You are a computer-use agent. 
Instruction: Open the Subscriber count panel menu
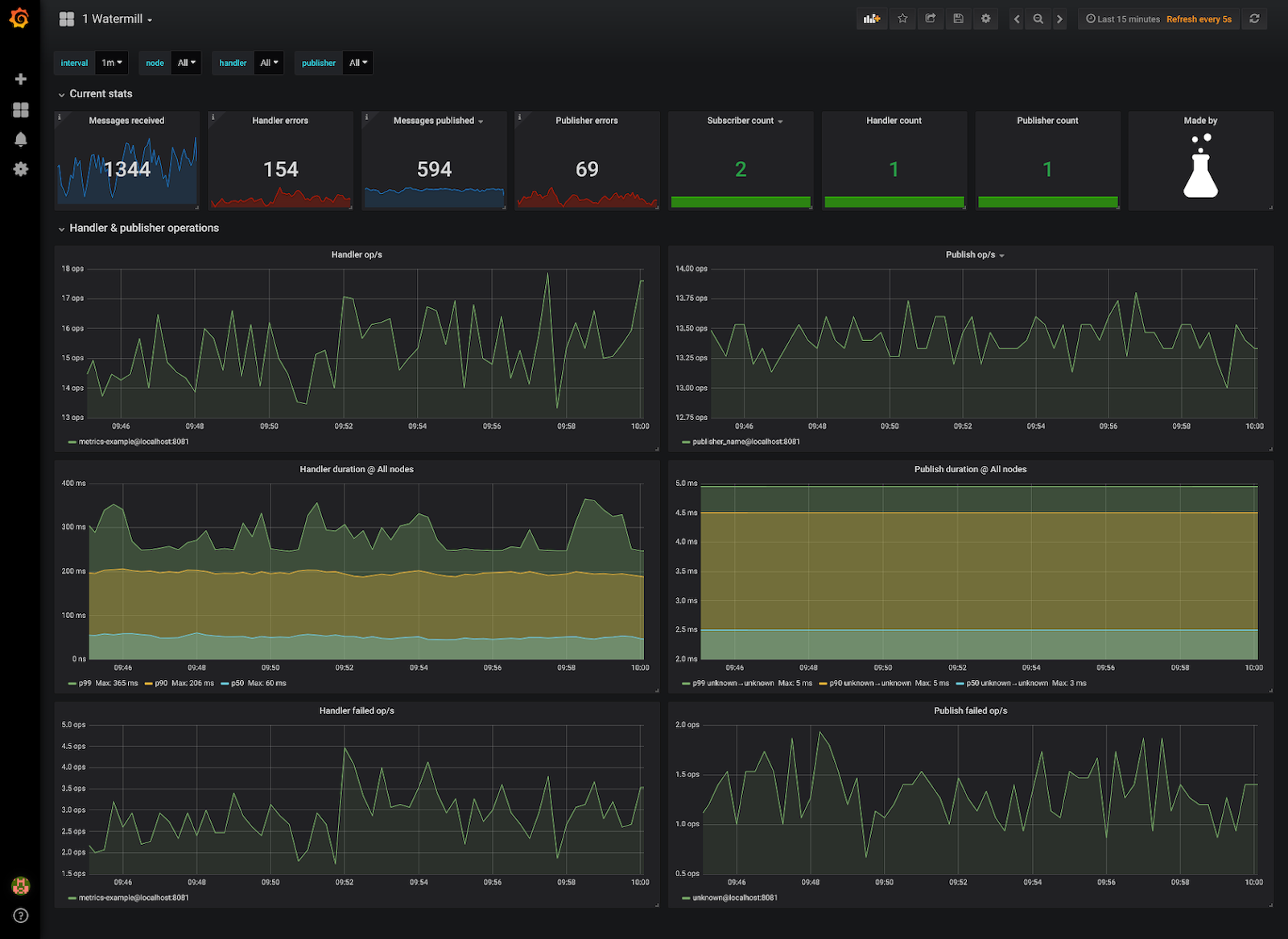click(x=739, y=121)
